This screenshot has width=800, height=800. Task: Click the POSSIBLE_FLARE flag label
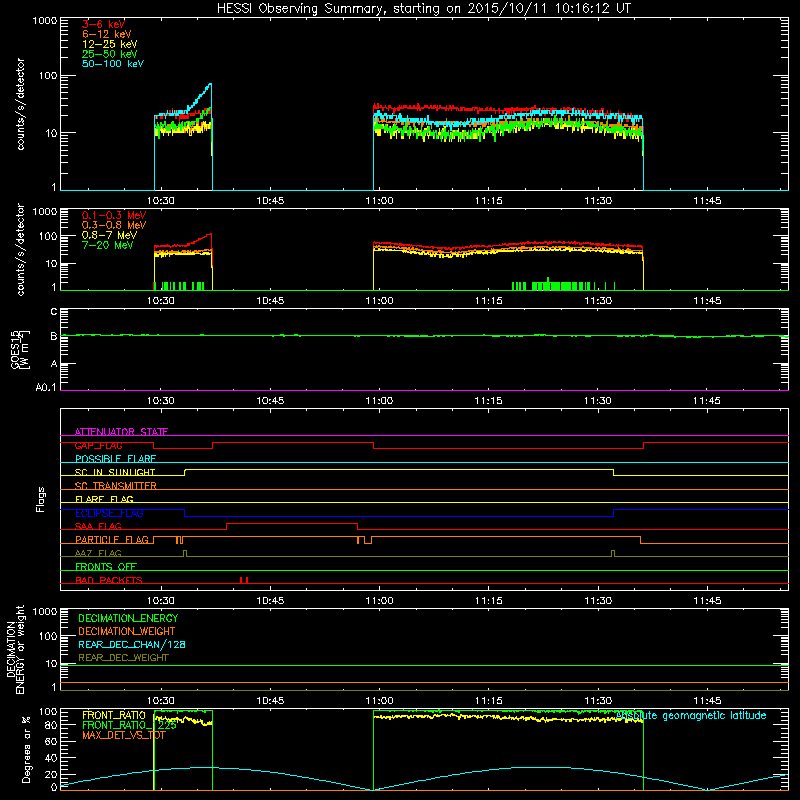[115, 459]
